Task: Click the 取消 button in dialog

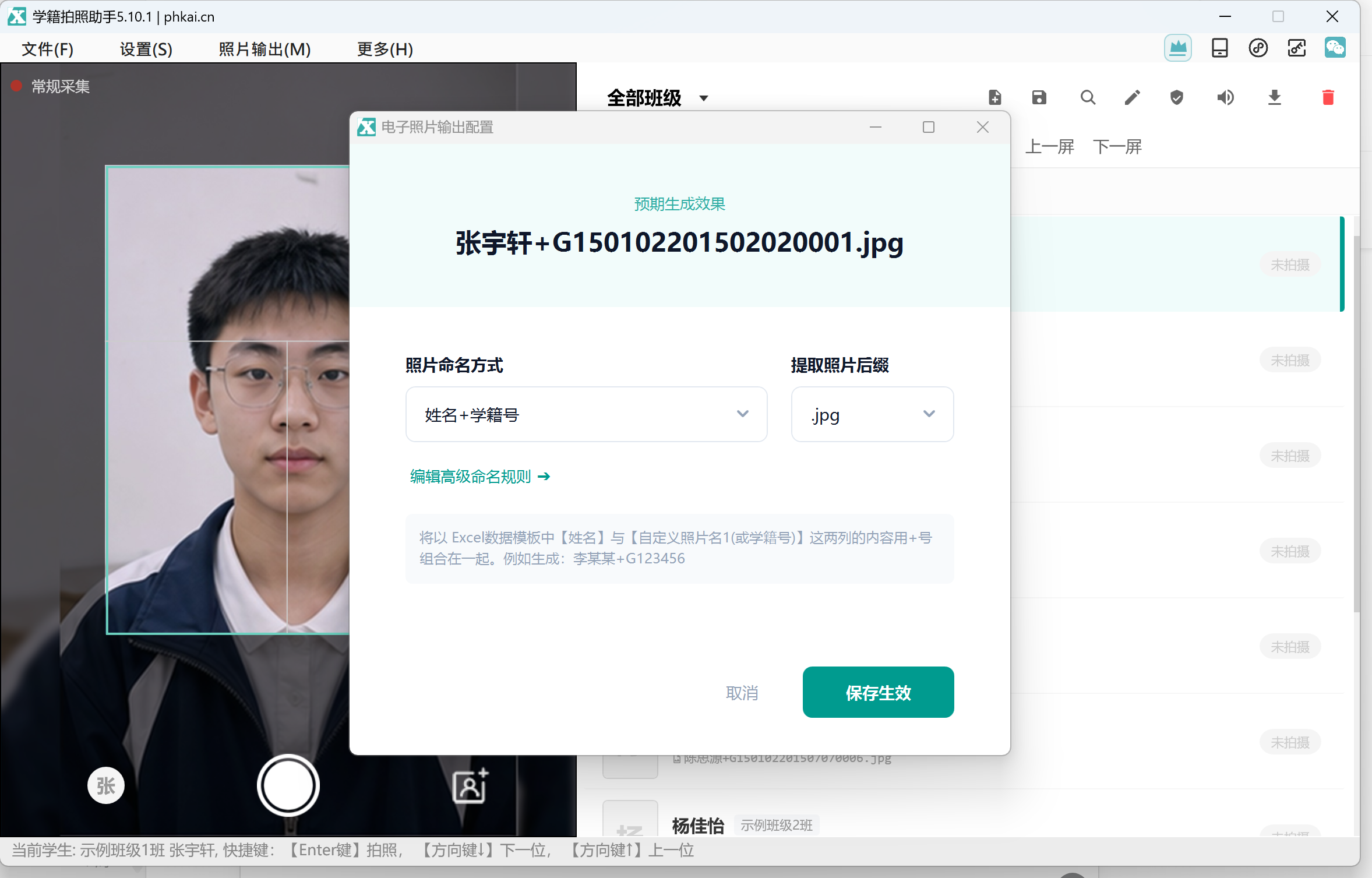Action: [x=742, y=693]
